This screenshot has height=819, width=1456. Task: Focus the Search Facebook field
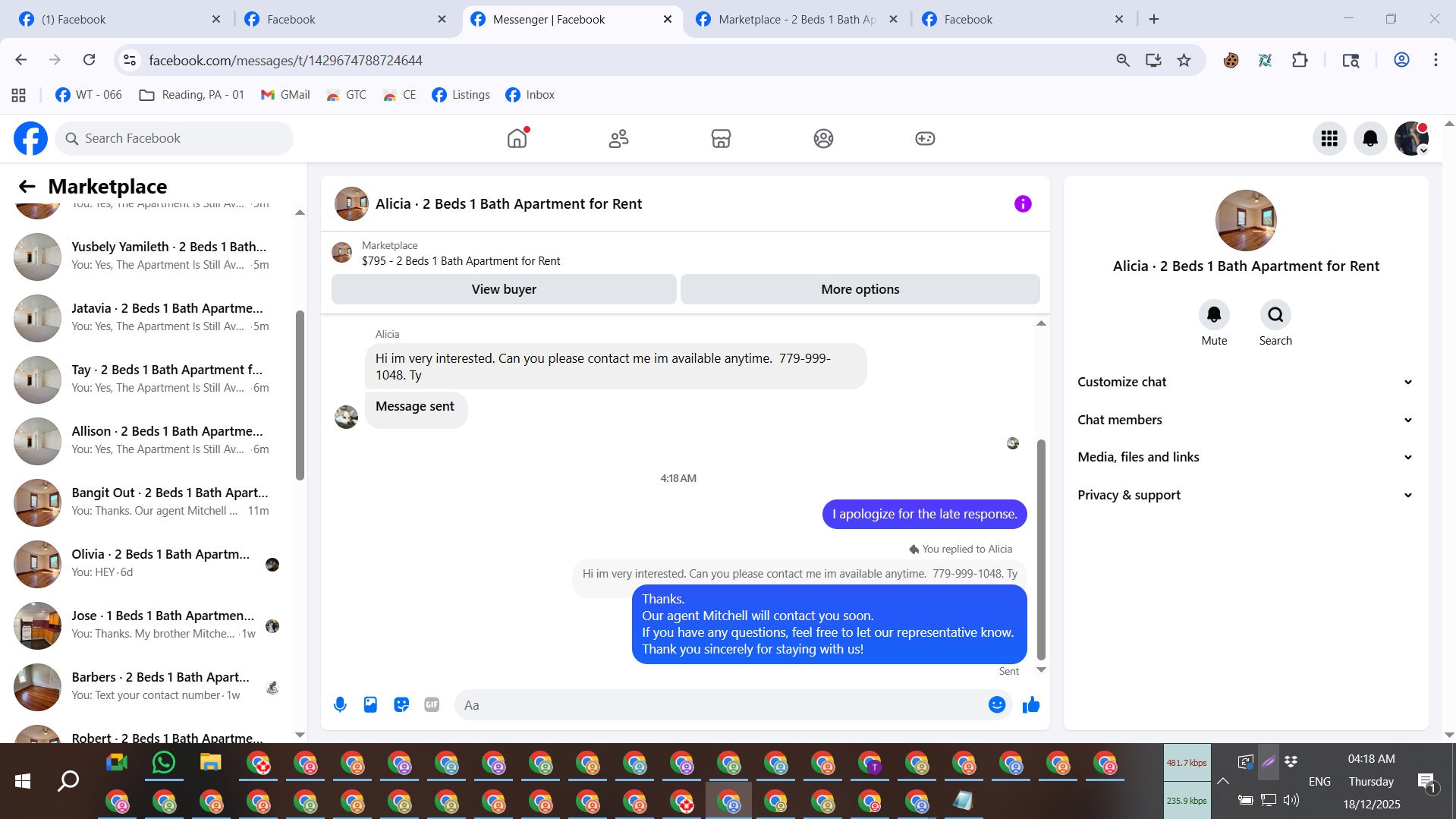click(x=175, y=138)
